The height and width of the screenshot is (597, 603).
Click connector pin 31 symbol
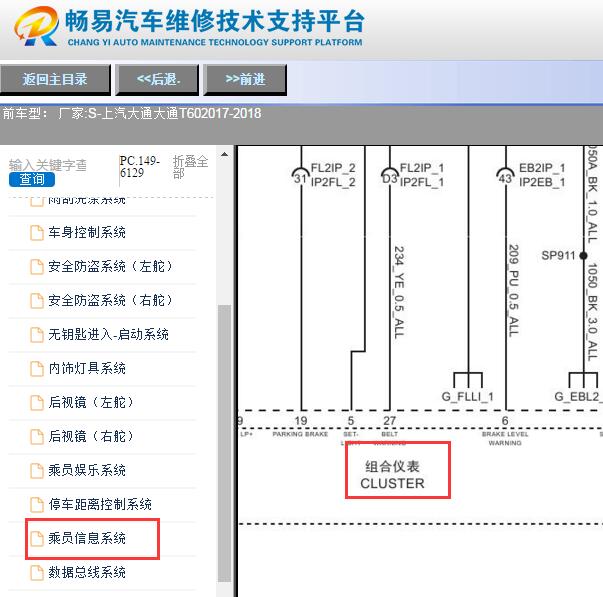point(301,177)
